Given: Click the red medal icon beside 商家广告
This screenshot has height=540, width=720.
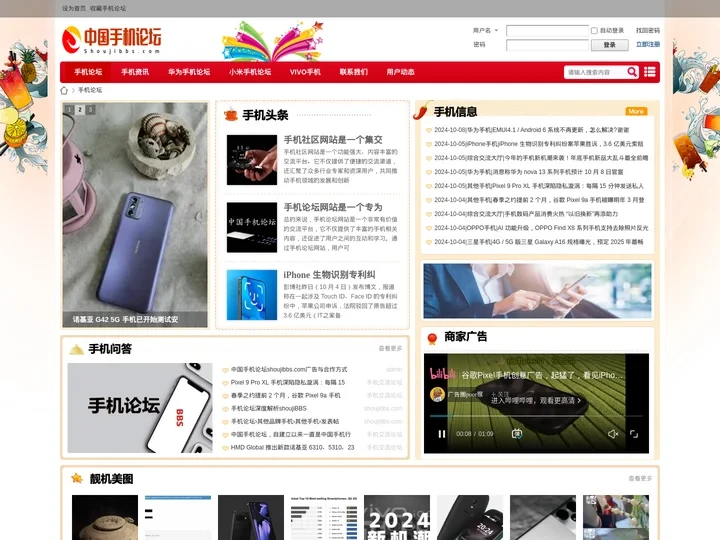Looking at the screenshot, I should pyautogui.click(x=432, y=338).
